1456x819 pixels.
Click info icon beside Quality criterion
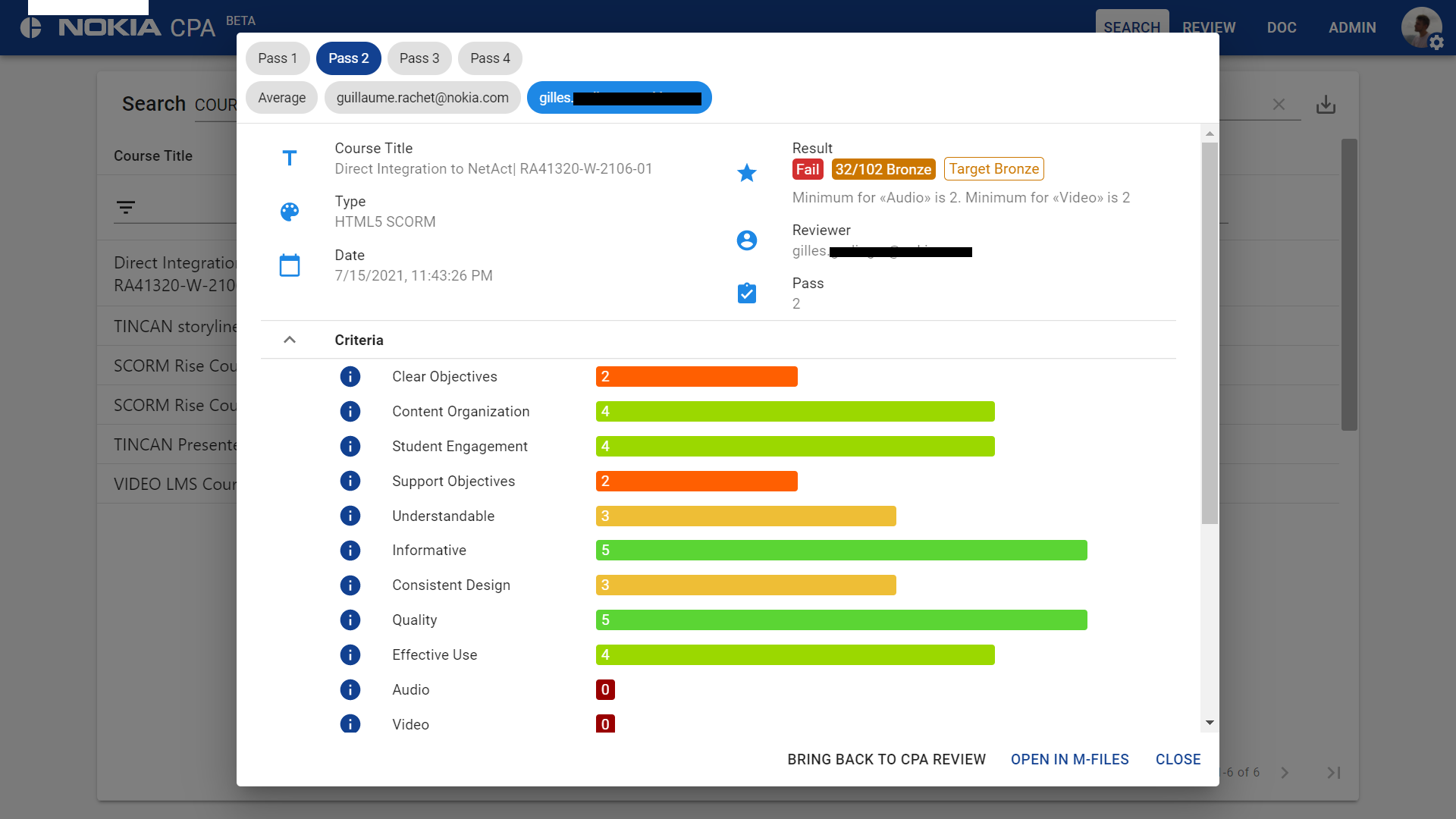pyautogui.click(x=350, y=620)
